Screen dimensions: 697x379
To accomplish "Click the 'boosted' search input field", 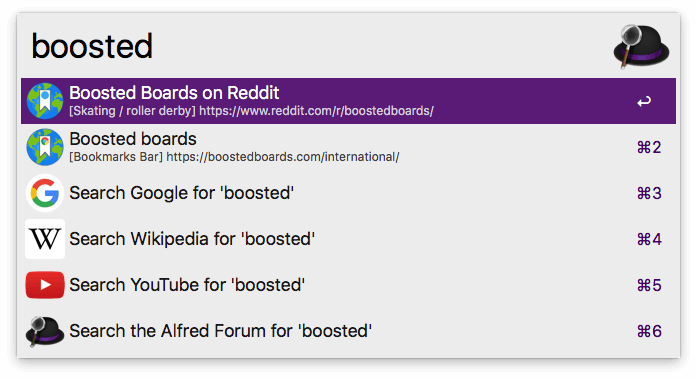I will (x=311, y=46).
